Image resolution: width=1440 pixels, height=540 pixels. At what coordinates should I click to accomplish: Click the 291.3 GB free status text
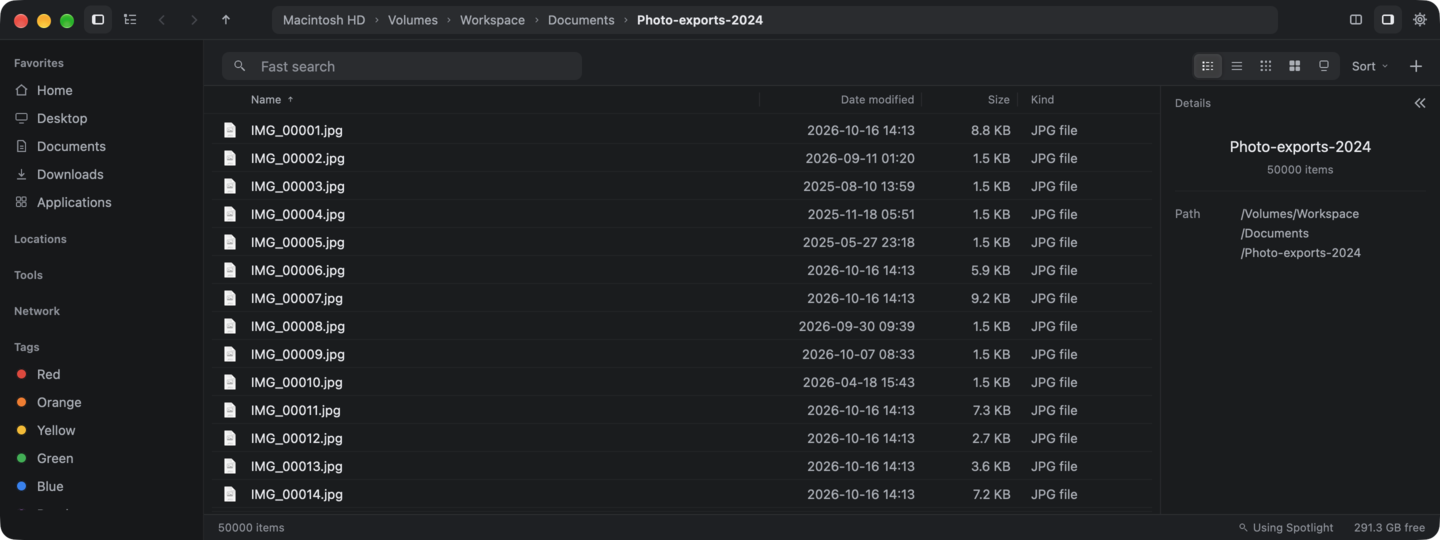1390,527
